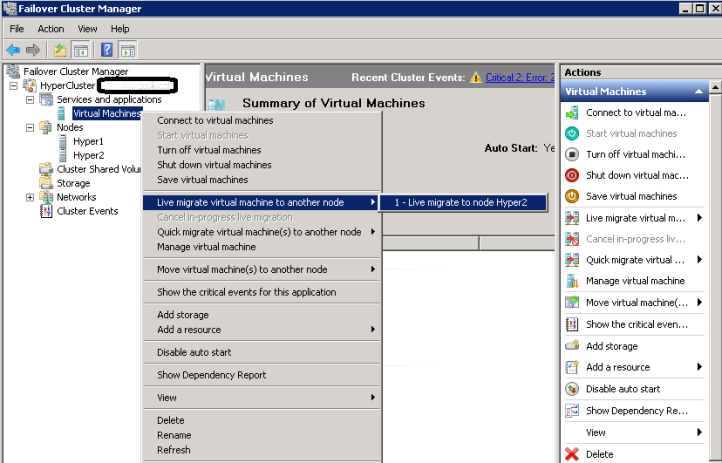
Task: Click the Help question mark toolbar icon
Action: 106,50
